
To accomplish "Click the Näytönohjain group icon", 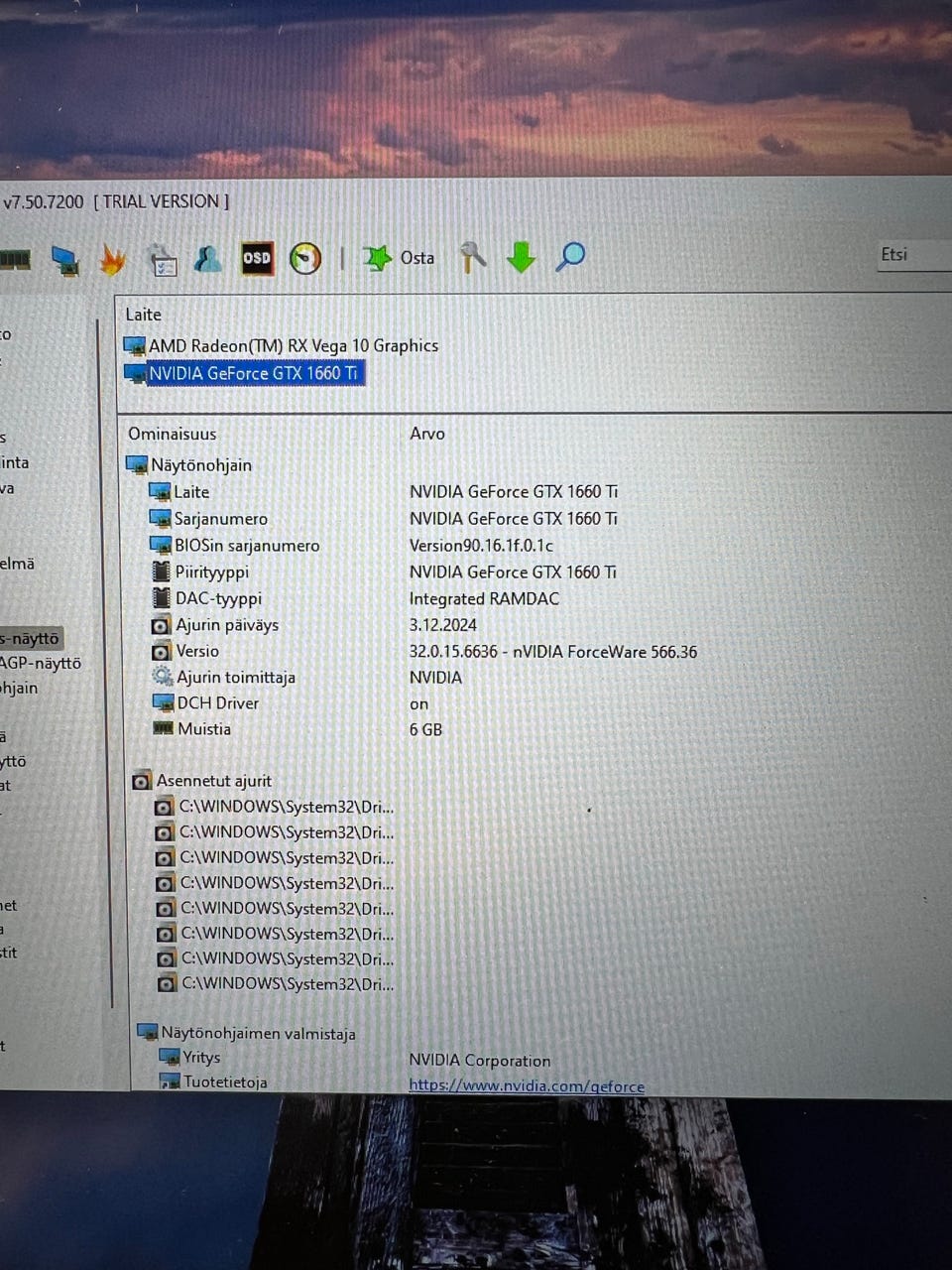I will coord(137,465).
